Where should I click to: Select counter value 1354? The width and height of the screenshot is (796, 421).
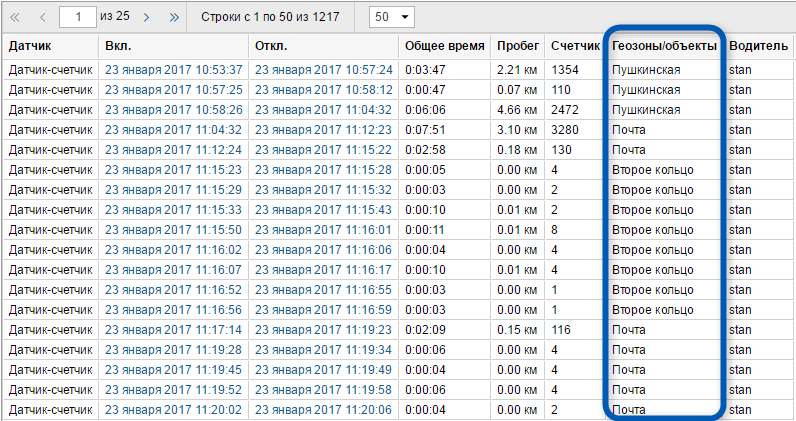pos(565,70)
